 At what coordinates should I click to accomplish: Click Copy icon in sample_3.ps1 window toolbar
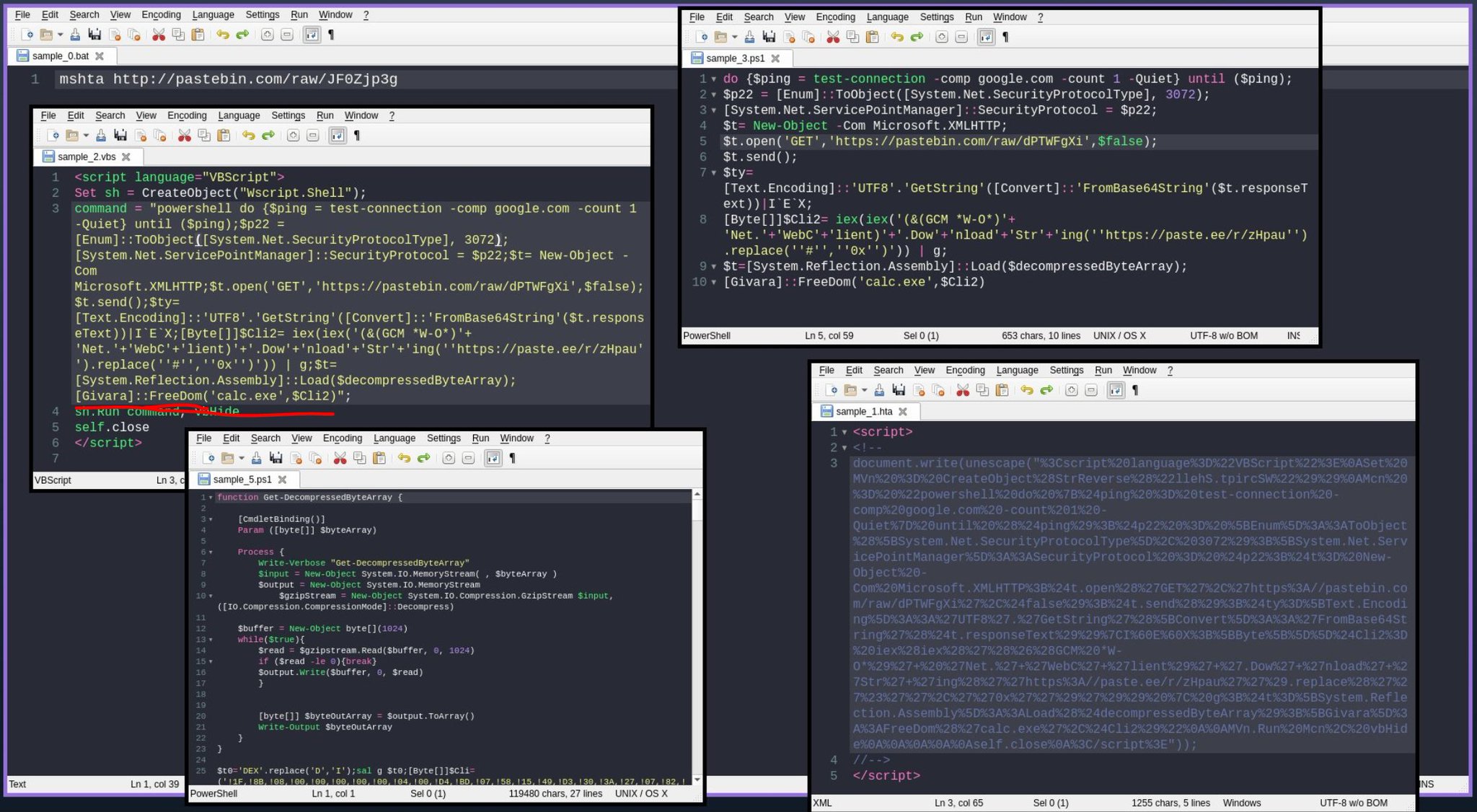[x=852, y=37]
